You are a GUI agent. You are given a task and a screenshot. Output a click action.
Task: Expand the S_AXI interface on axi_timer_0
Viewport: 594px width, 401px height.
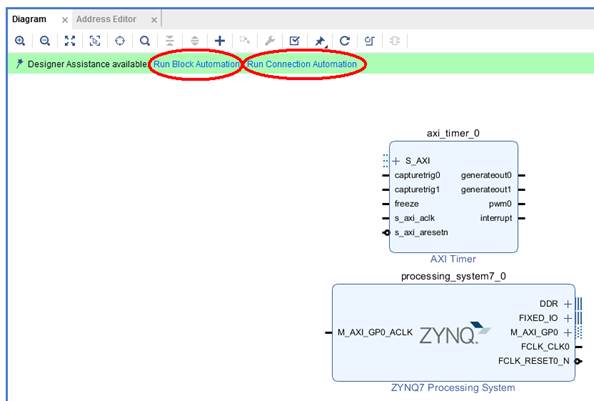coord(396,161)
